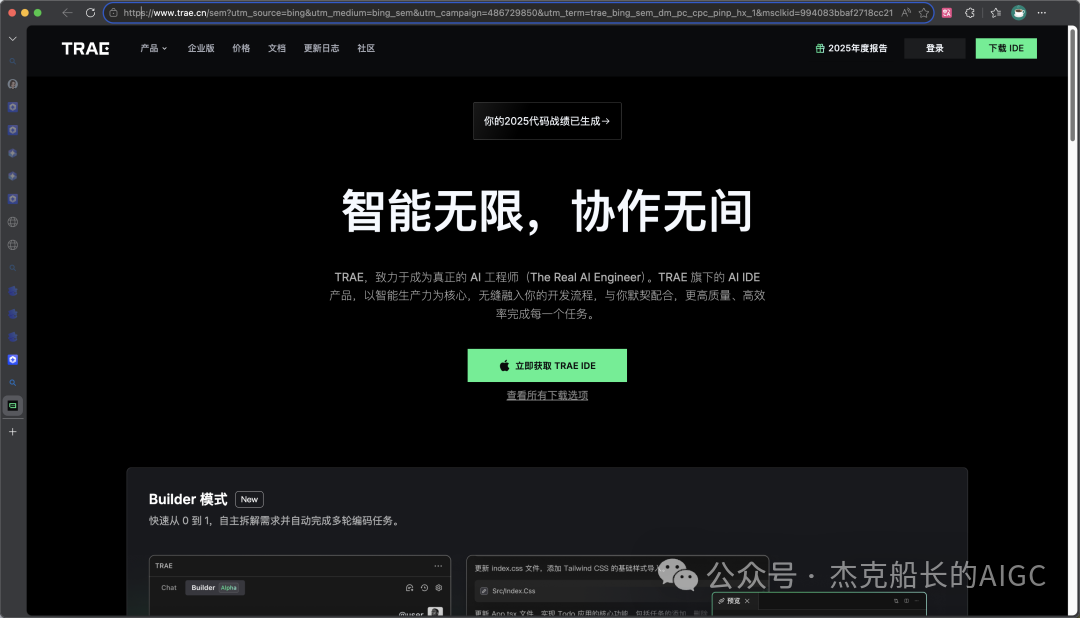The height and width of the screenshot is (618, 1080).
Task: Expand the 产品 dropdown menu
Action: tap(154, 48)
